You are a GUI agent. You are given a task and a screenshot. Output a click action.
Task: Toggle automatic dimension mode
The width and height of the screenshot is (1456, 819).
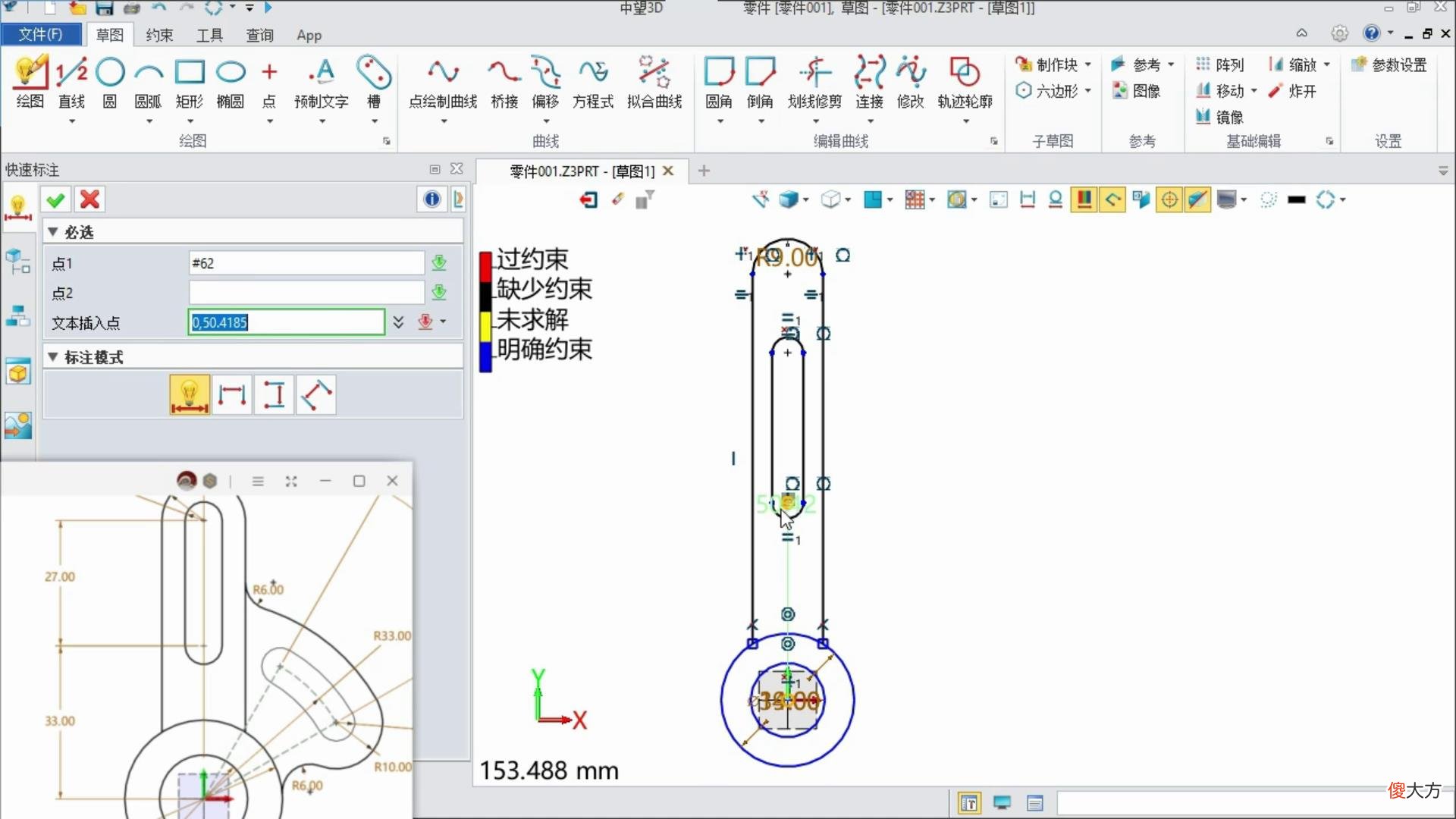(190, 395)
